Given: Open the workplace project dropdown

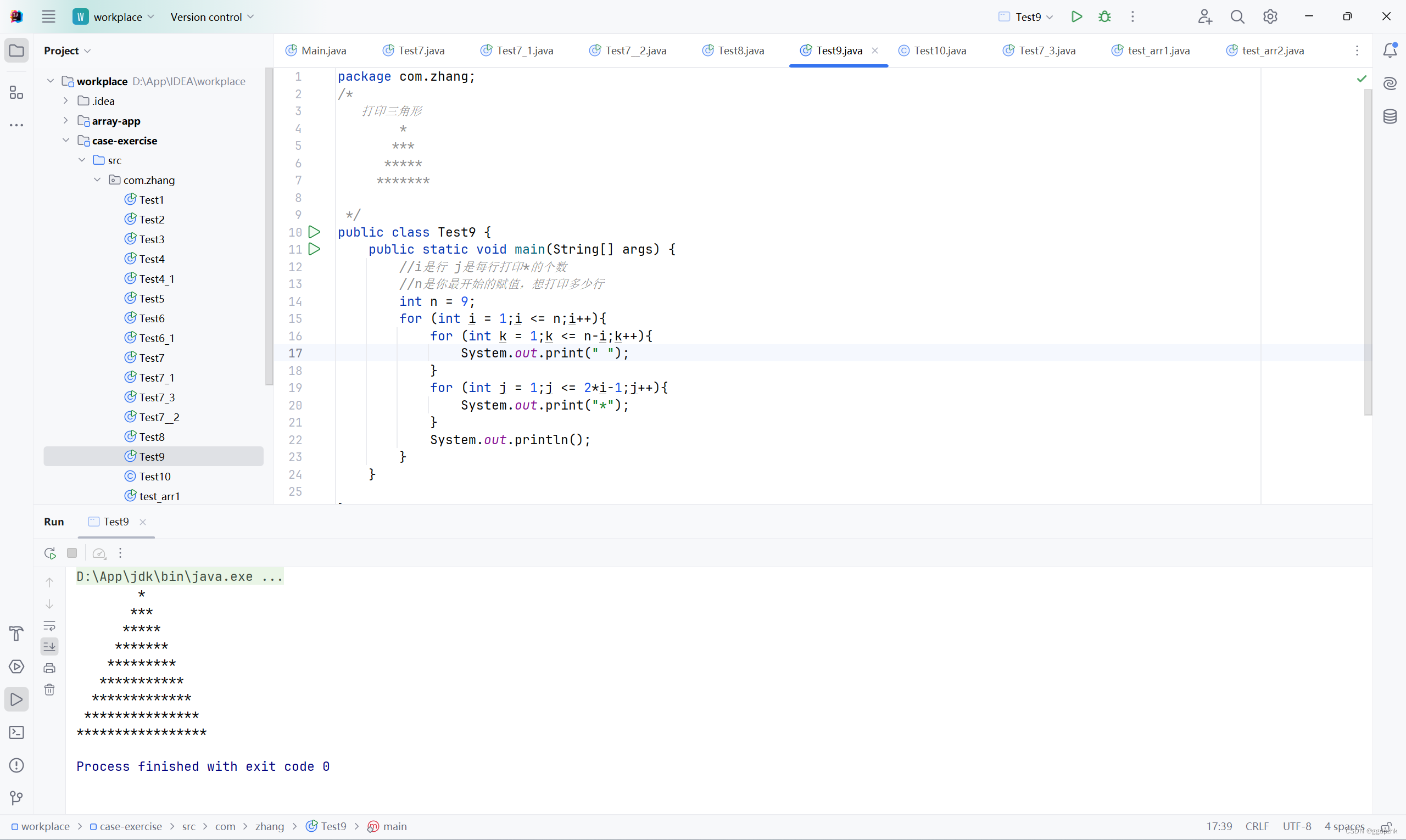Looking at the screenshot, I should point(114,17).
